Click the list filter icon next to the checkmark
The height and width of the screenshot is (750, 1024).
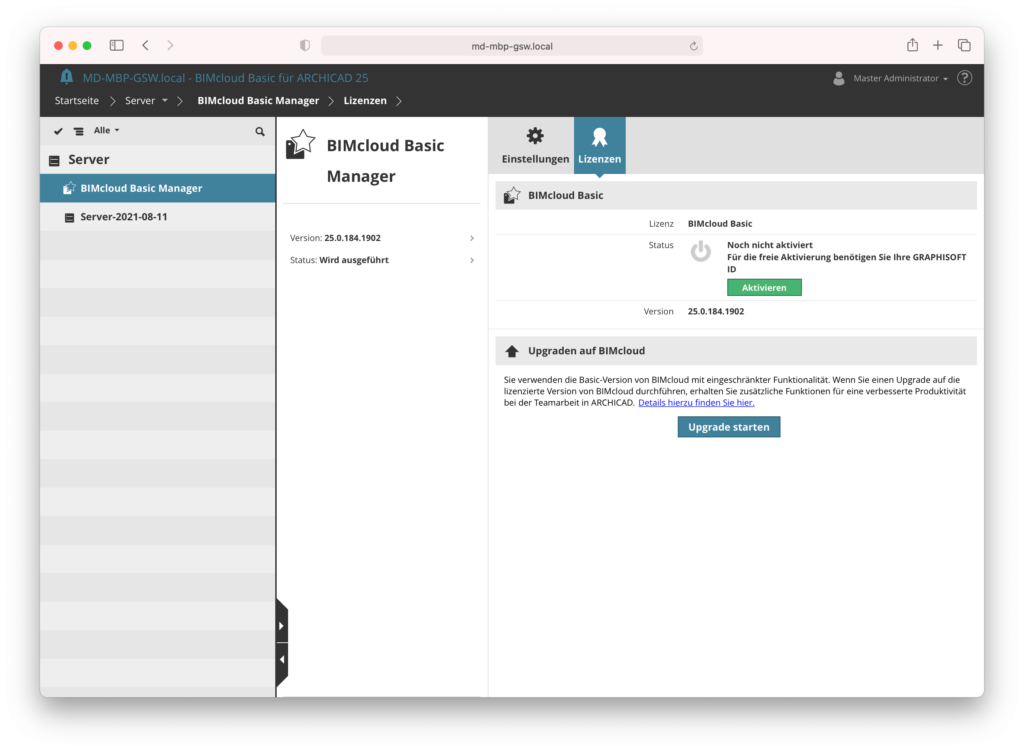point(78,131)
